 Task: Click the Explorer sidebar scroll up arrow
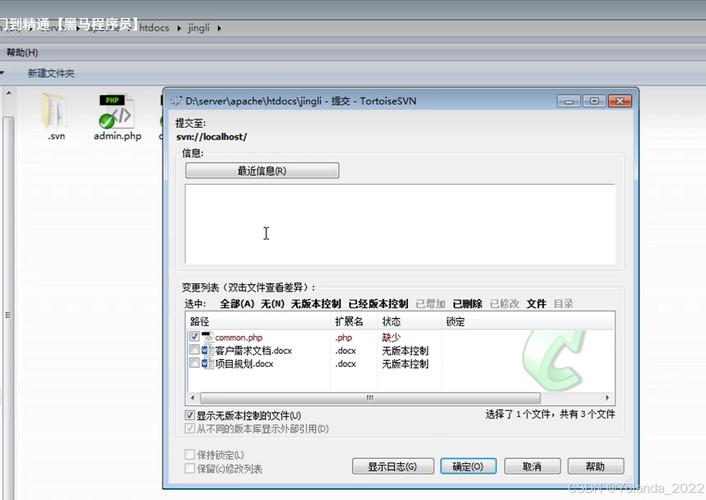[x=8, y=93]
